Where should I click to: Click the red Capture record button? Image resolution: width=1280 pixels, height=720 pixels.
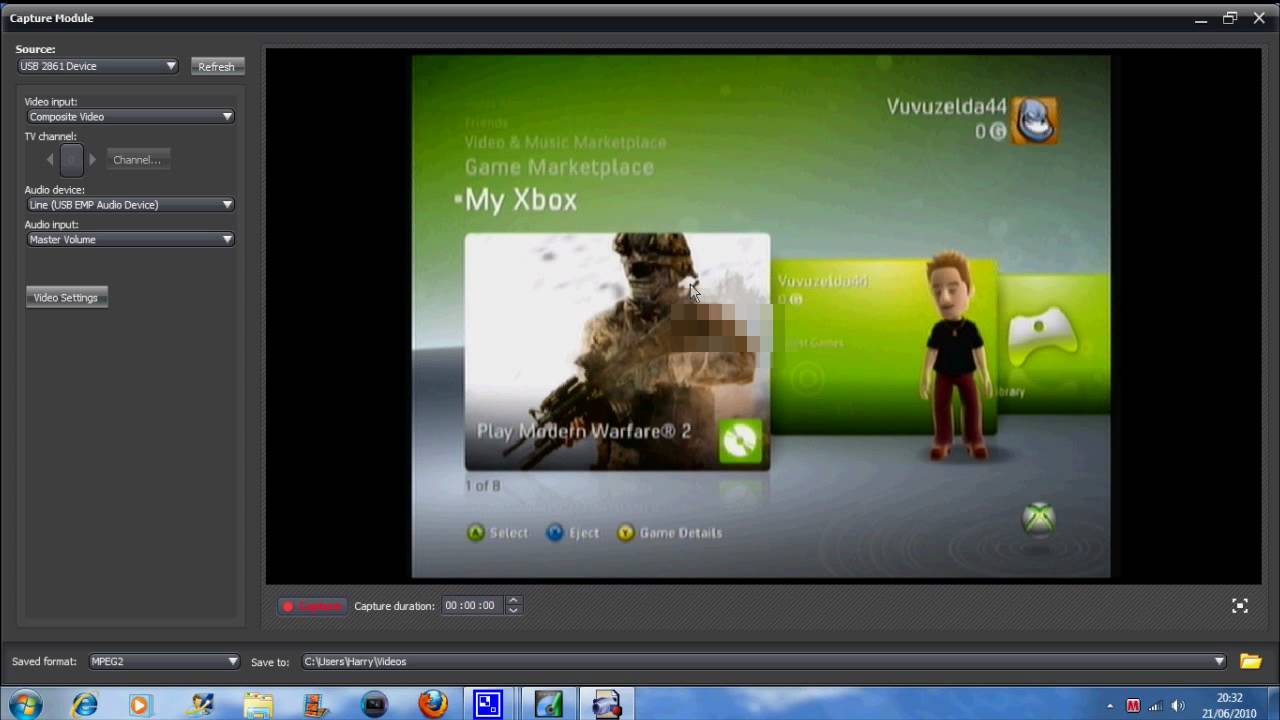coord(312,606)
